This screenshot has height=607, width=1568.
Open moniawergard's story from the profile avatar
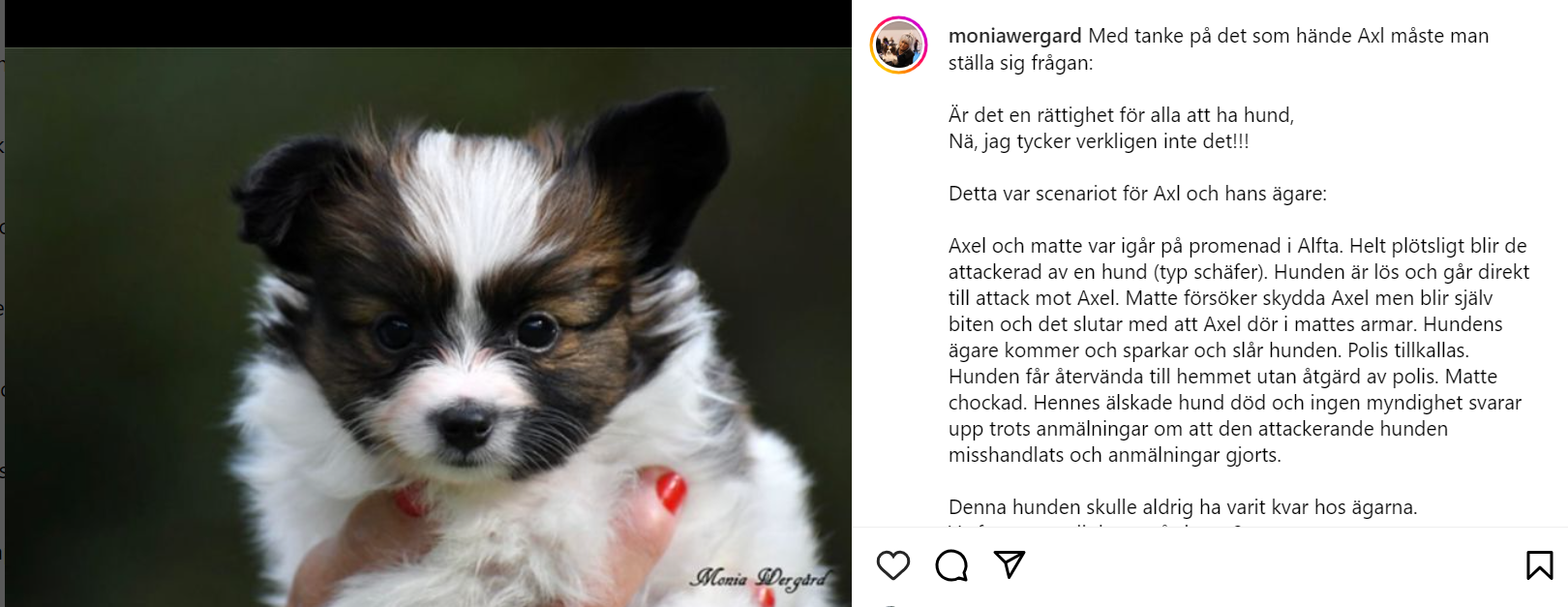[x=899, y=46]
